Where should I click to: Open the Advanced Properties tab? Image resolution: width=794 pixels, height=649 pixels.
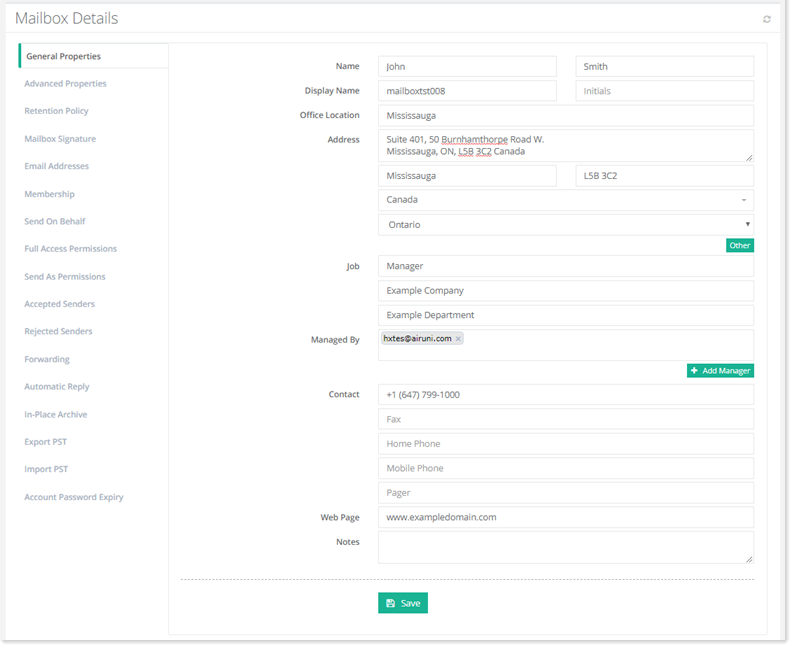click(65, 84)
